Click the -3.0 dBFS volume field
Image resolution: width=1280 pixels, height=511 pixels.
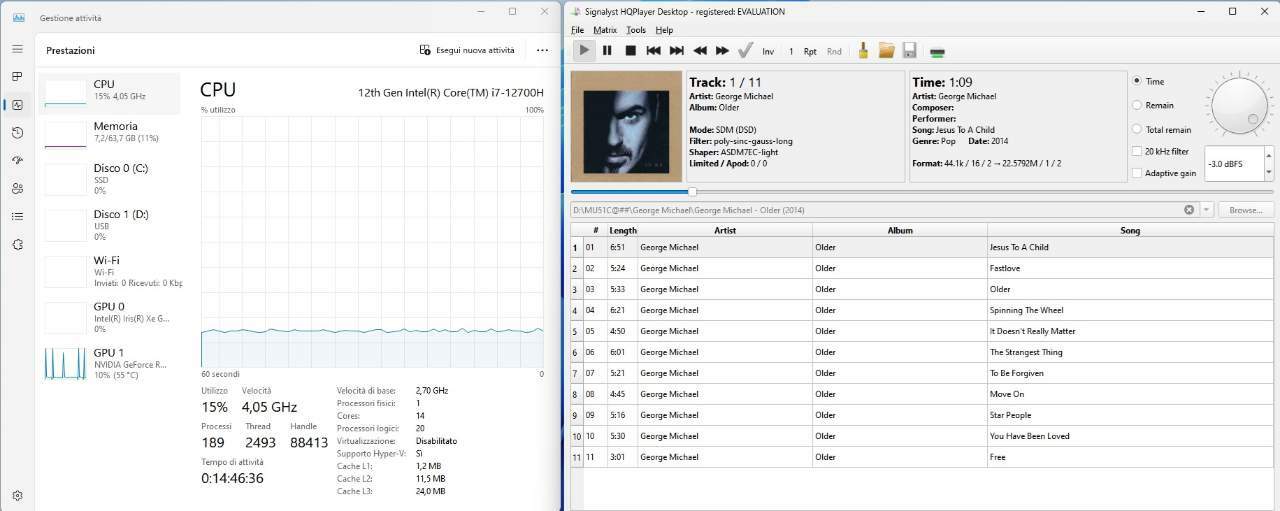(x=1234, y=163)
